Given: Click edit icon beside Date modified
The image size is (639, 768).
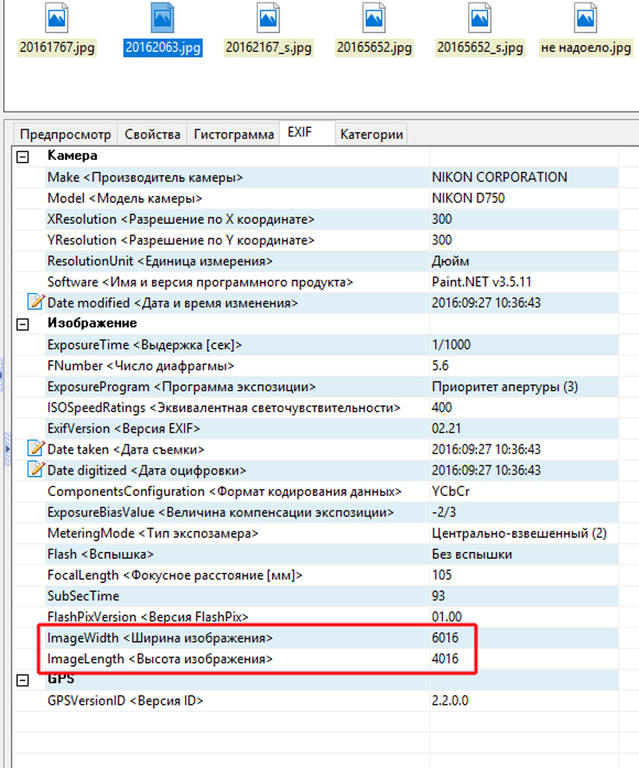Looking at the screenshot, I should 36,302.
